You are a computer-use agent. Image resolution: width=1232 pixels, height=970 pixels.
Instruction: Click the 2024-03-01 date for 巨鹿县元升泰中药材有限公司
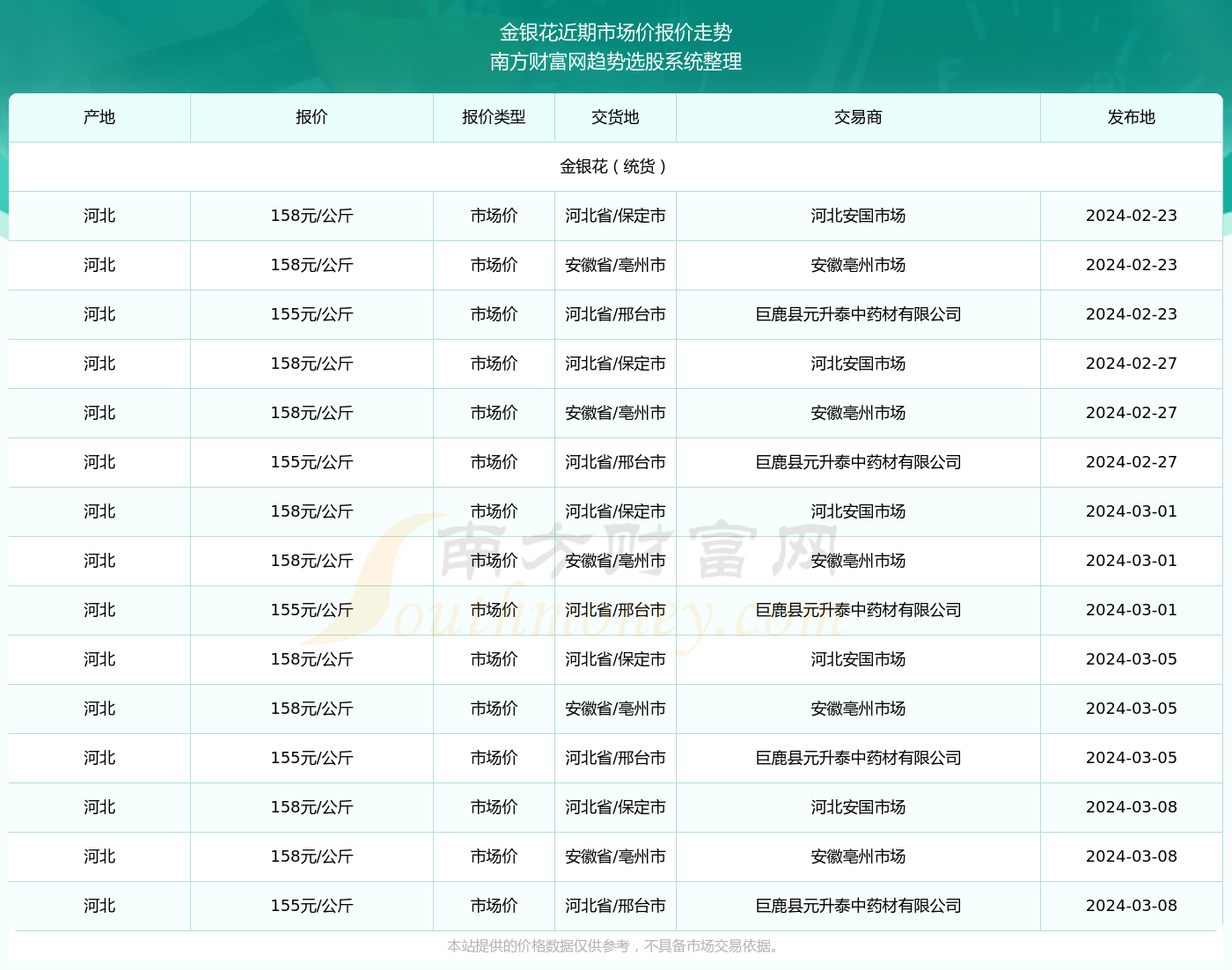point(1131,610)
